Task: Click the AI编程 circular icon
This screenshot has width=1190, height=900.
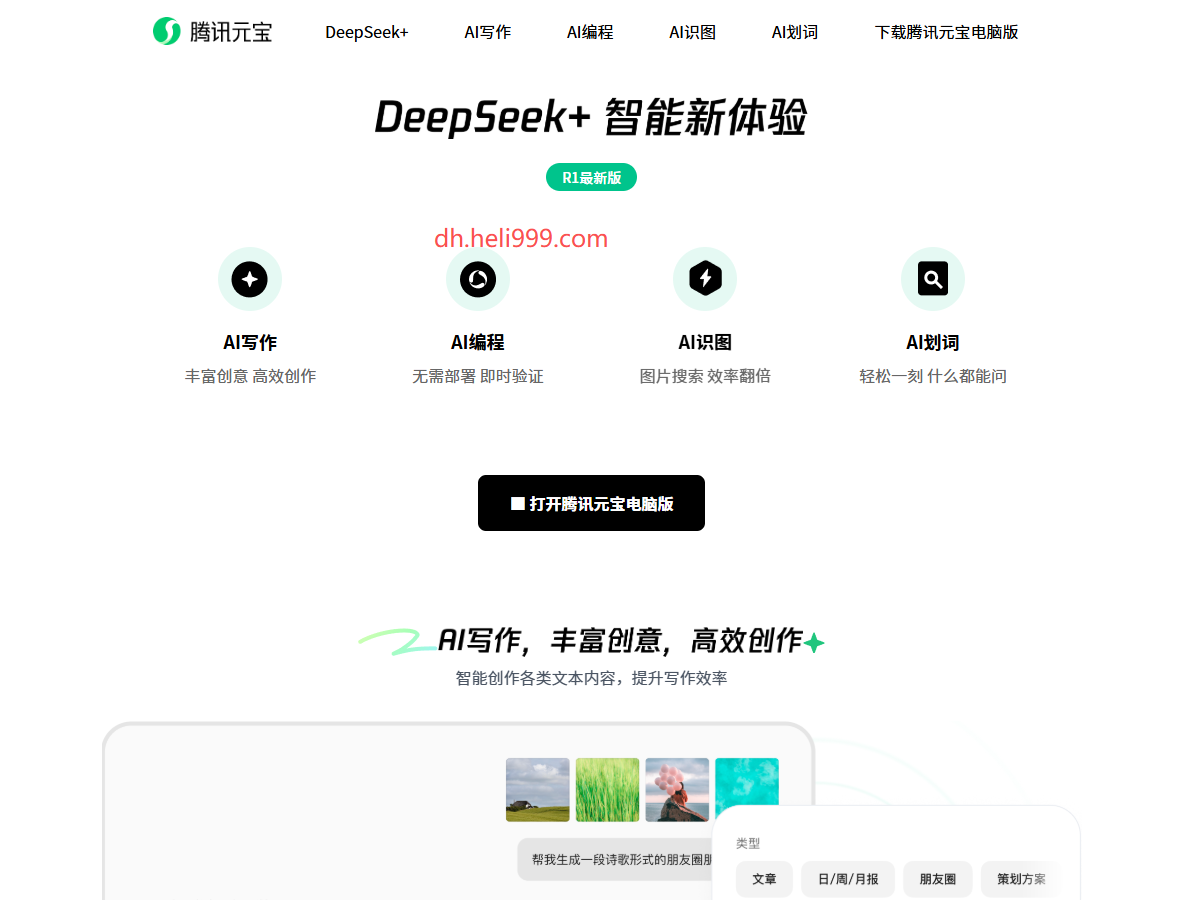Action: pos(478,279)
